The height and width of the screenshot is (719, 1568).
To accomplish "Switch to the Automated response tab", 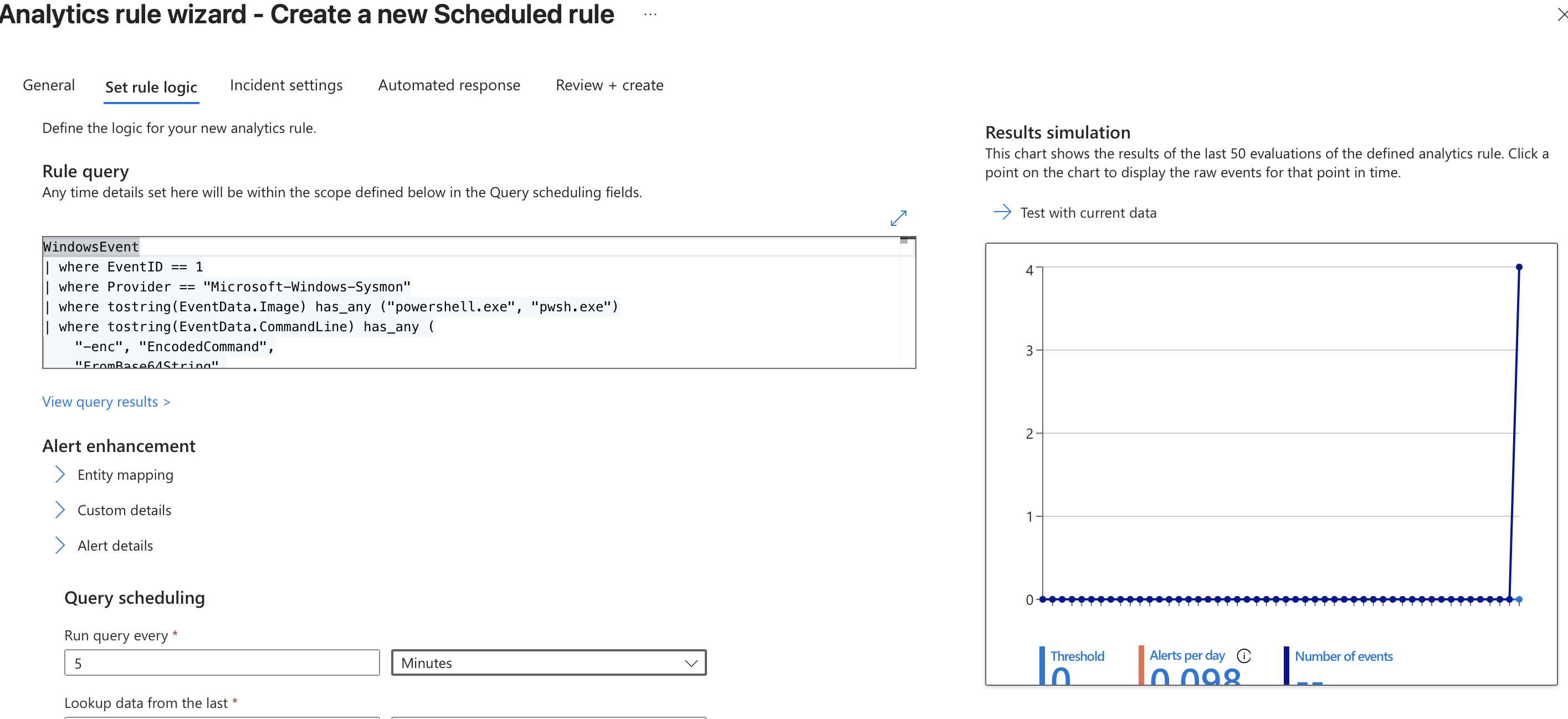I will pyautogui.click(x=449, y=85).
